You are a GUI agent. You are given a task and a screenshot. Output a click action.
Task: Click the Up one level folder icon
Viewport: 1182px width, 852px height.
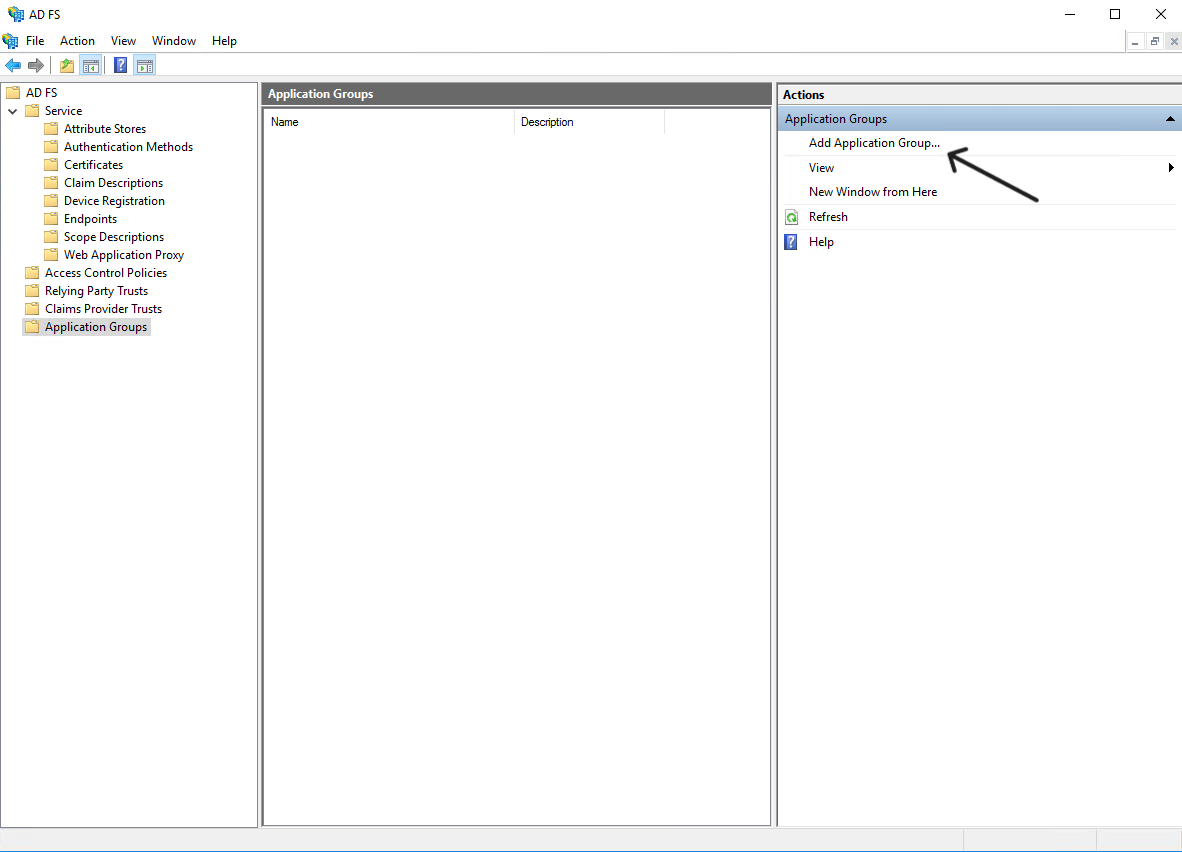pos(67,66)
